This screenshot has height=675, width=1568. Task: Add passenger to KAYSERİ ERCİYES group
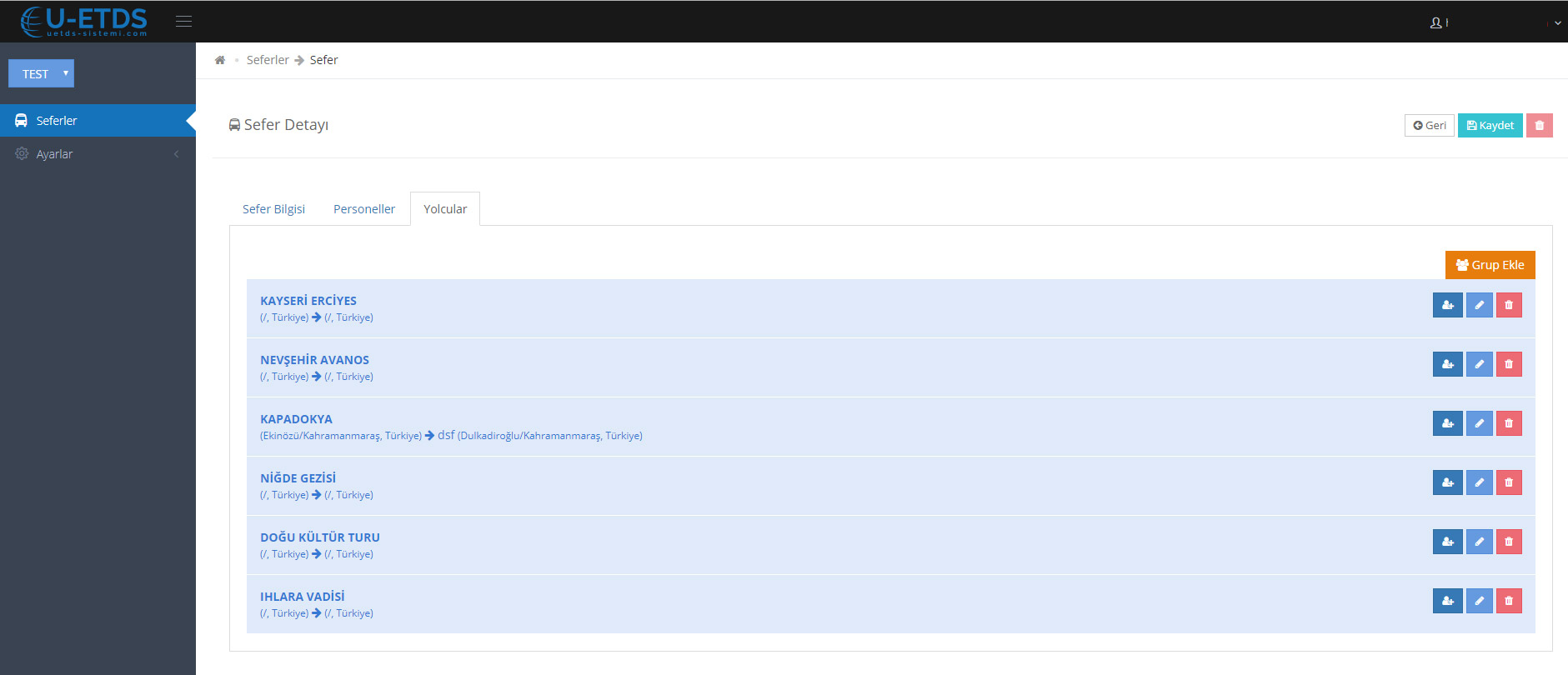point(1447,305)
